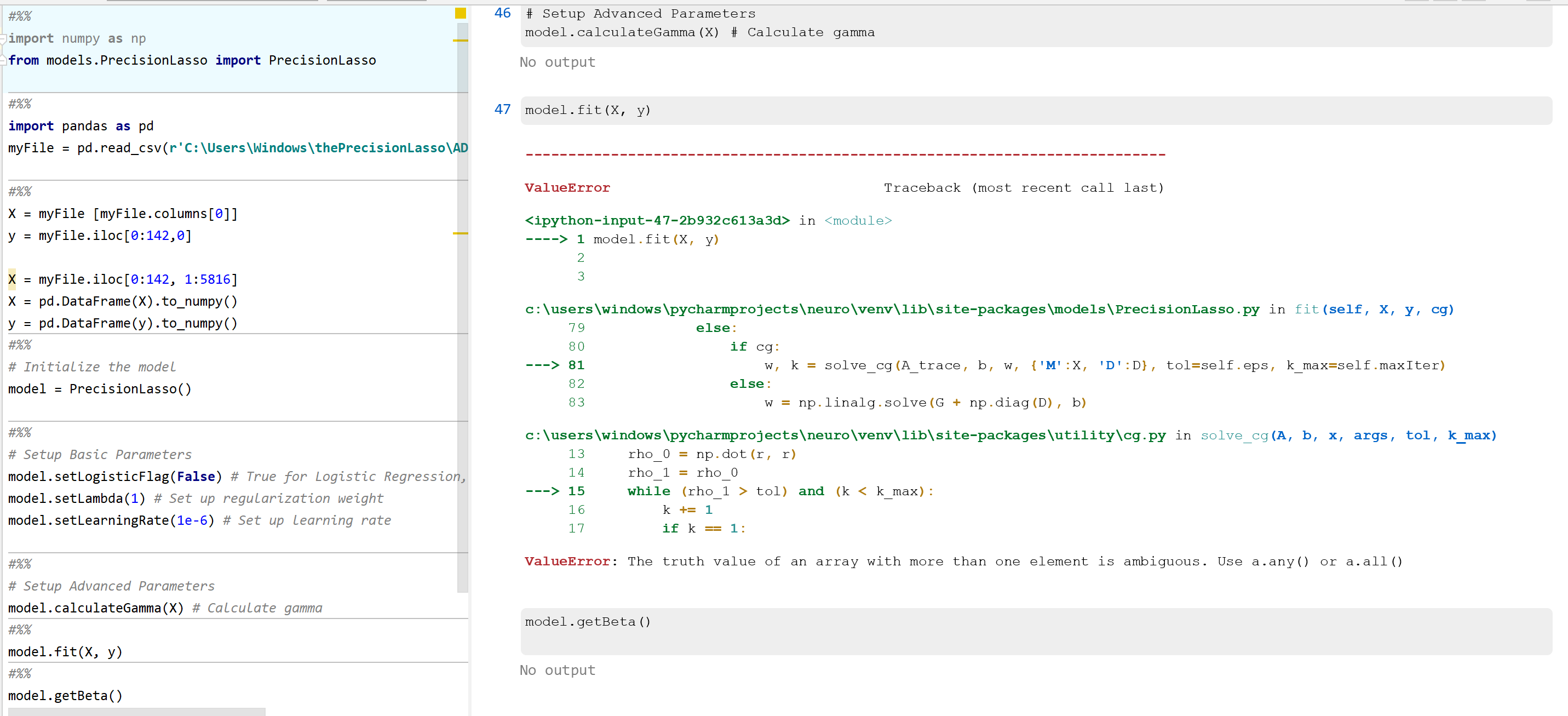Viewport: 1568px width, 716px height.
Task: Place cursor on 'import pandas as pd' line
Action: [x=81, y=126]
